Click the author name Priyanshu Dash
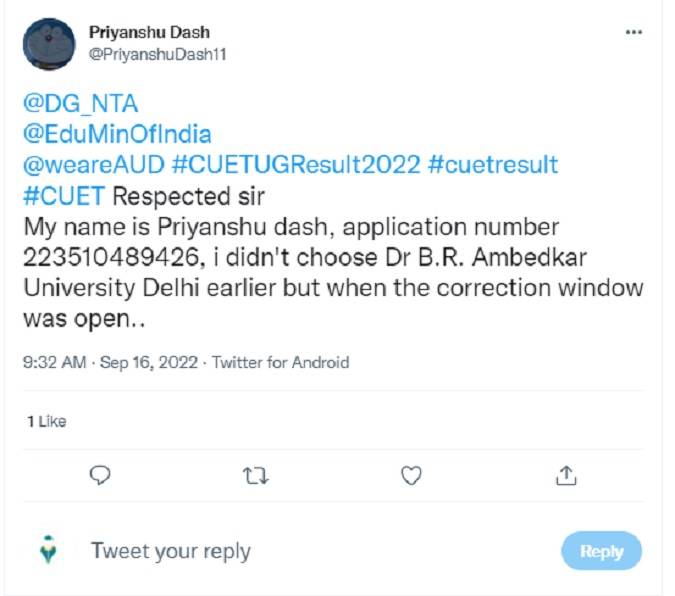The image size is (675, 596). [149, 33]
